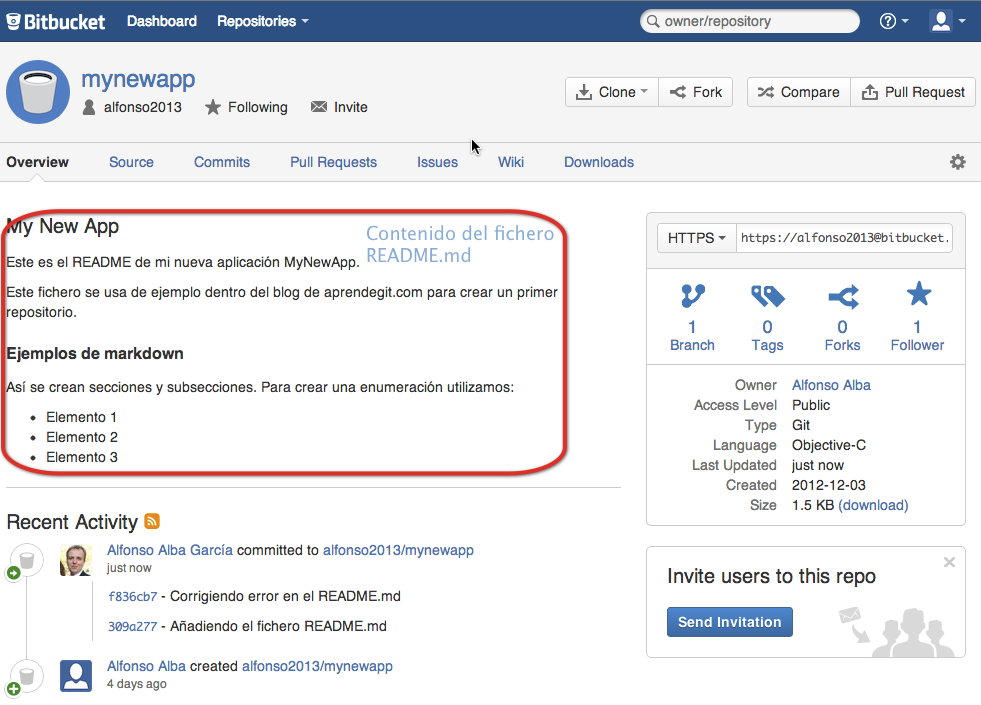Click the mynewapp repository bucket avatar
Viewport: 981px width, 705px height.
pyautogui.click(x=38, y=92)
